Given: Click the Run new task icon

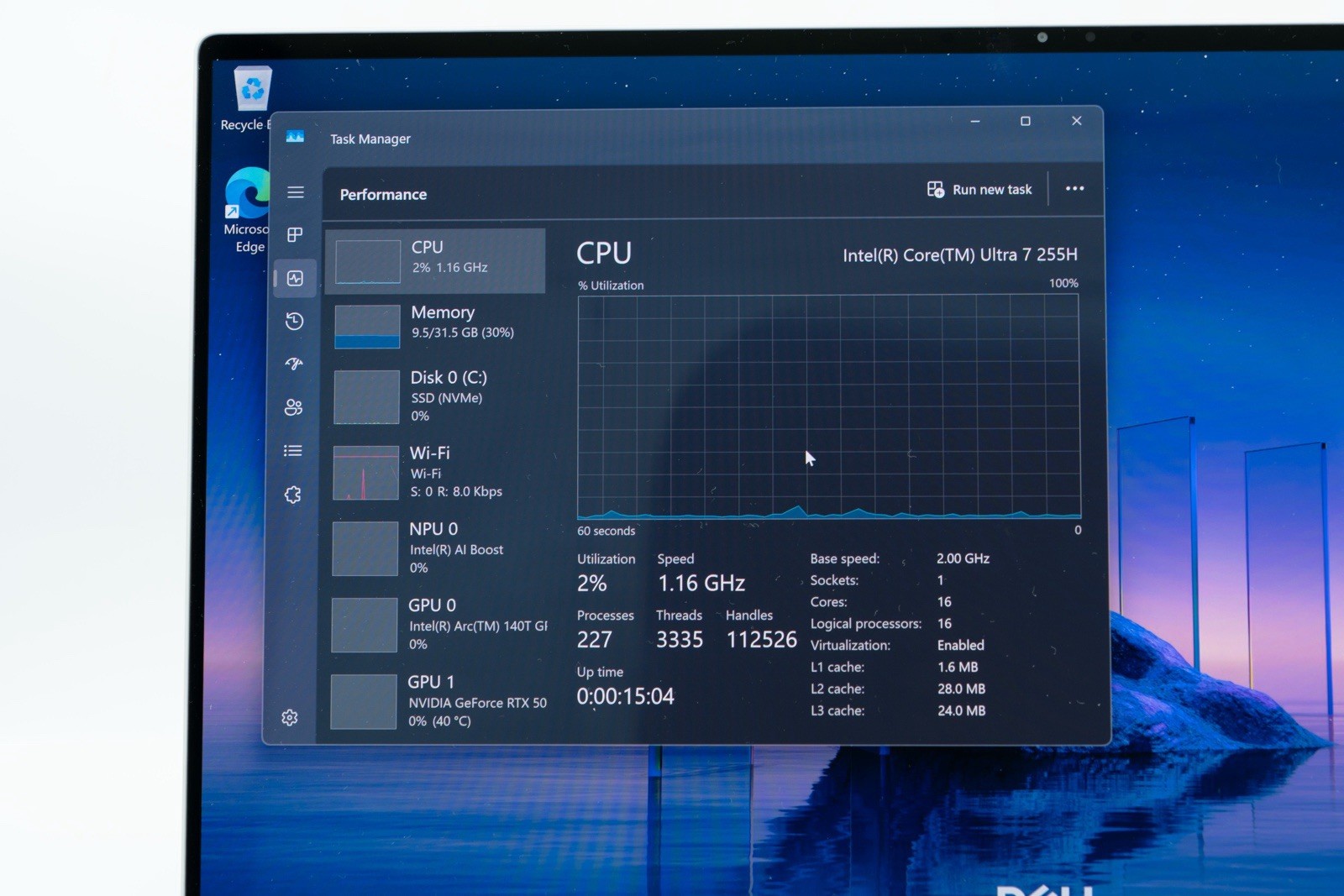Looking at the screenshot, I should (x=936, y=189).
